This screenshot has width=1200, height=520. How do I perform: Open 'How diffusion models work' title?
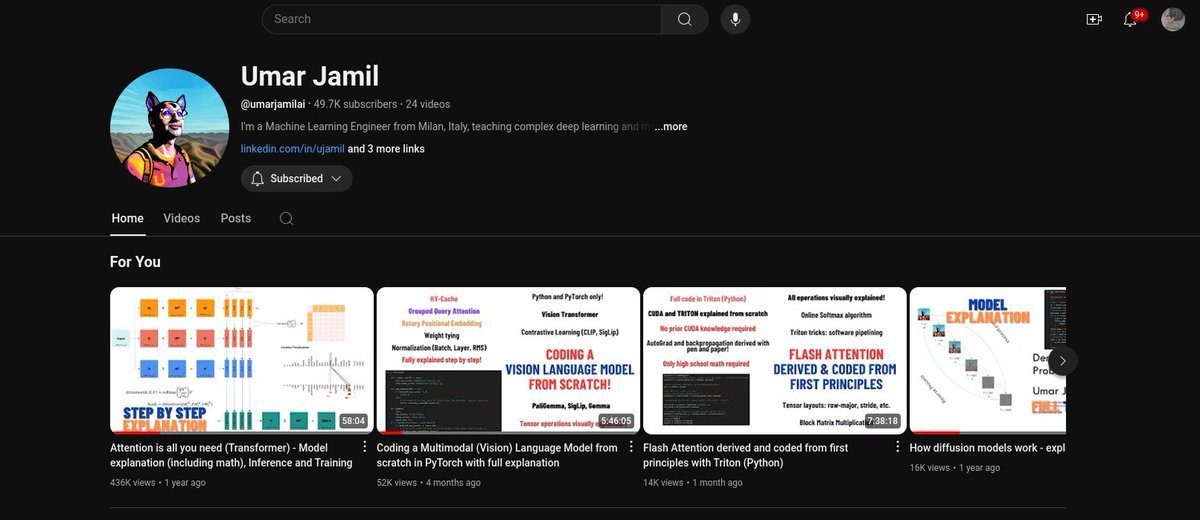coord(988,448)
